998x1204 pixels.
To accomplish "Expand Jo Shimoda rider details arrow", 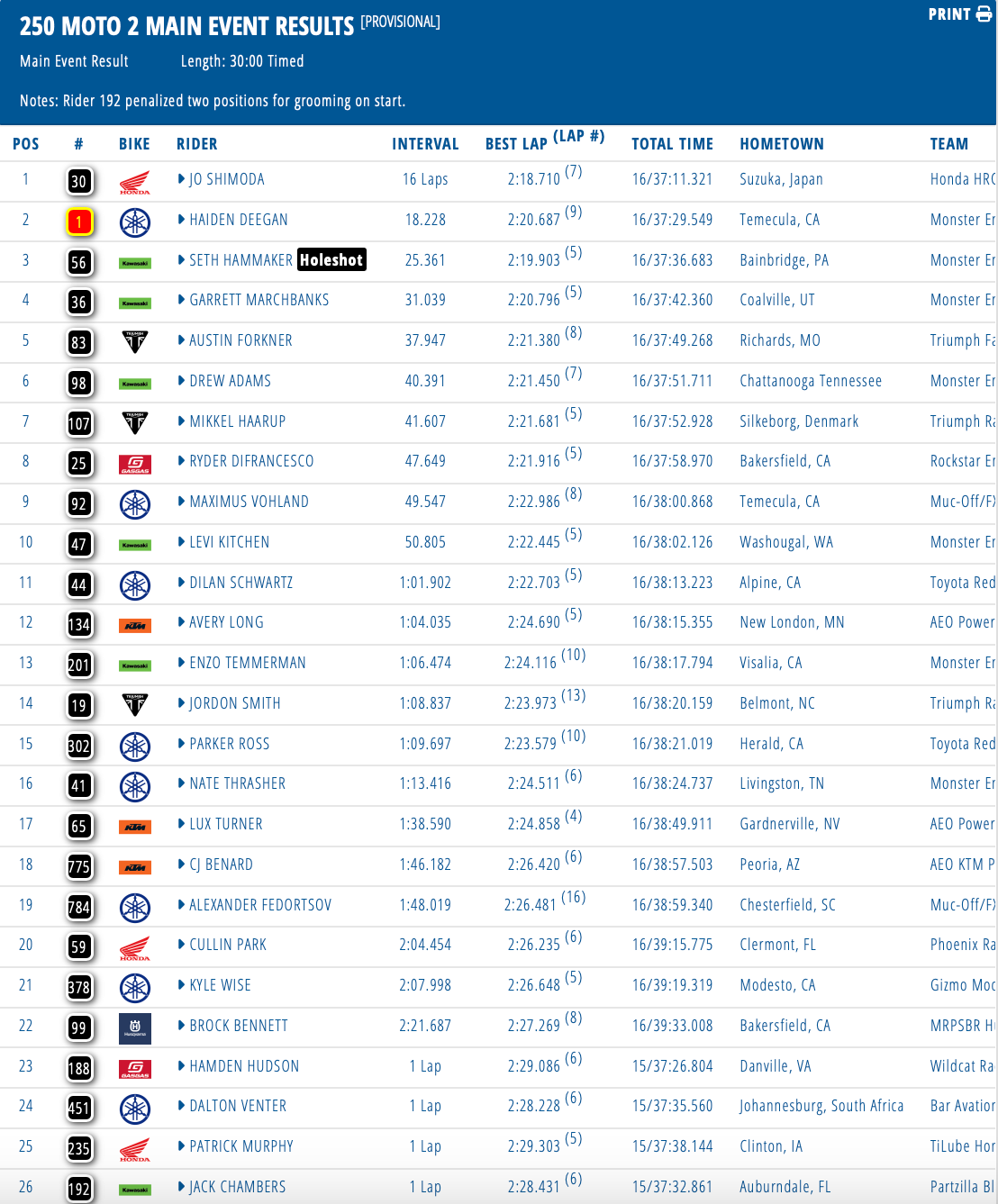I will click(182, 179).
